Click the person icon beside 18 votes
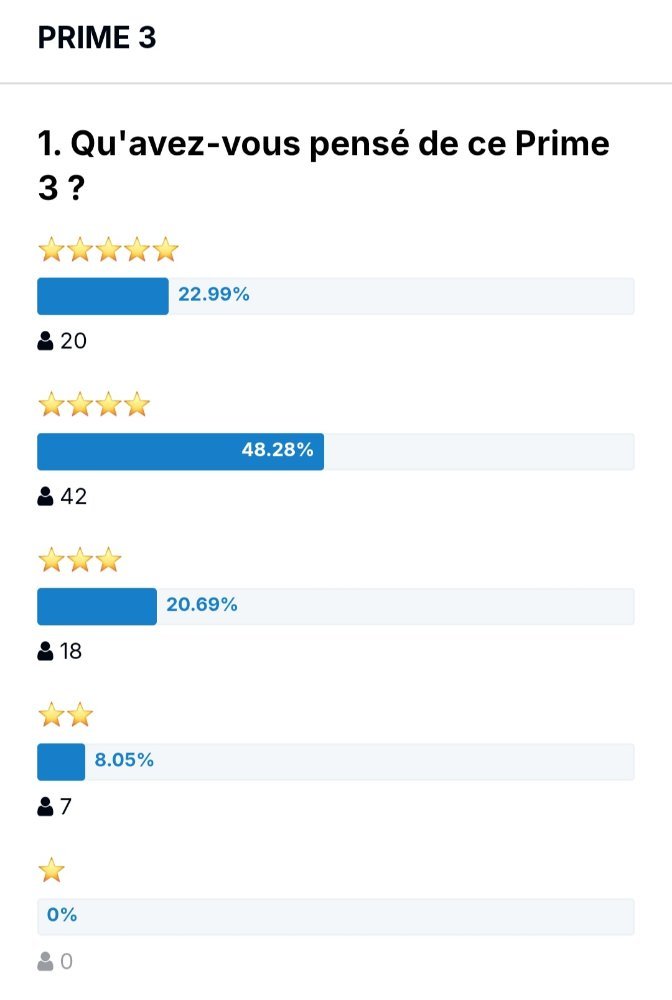 point(45,651)
